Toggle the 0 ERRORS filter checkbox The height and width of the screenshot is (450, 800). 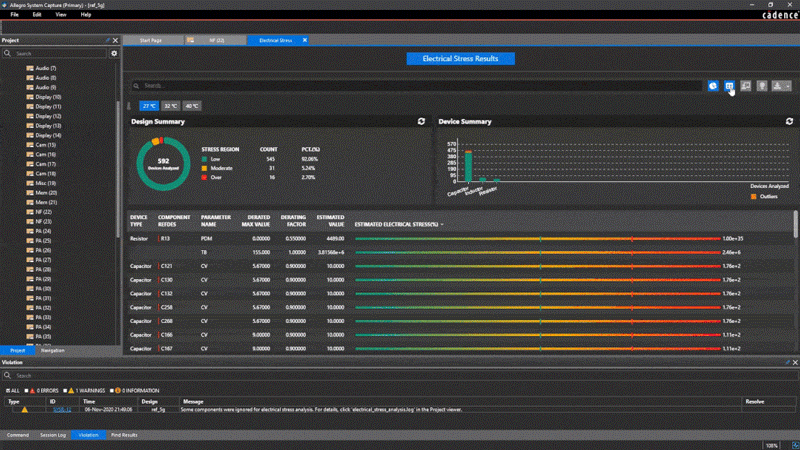click(27, 391)
